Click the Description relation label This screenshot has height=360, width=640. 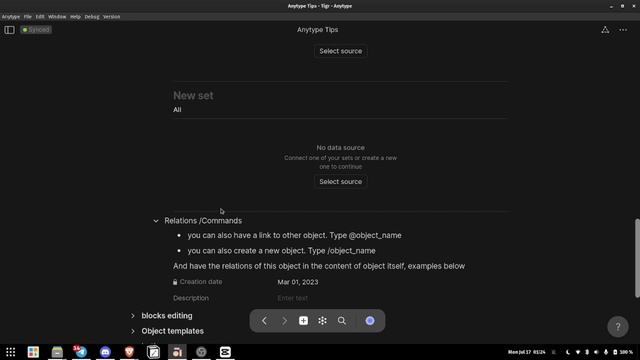(191, 298)
